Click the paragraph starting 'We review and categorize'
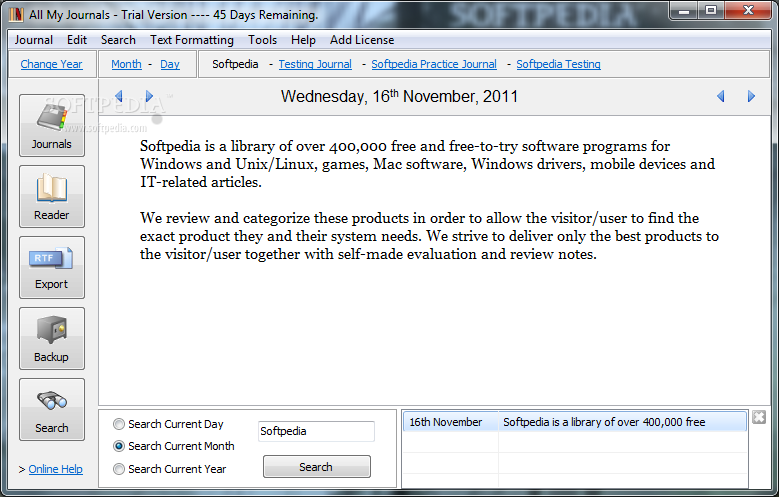Screen dimensions: 779x497 (x=429, y=236)
